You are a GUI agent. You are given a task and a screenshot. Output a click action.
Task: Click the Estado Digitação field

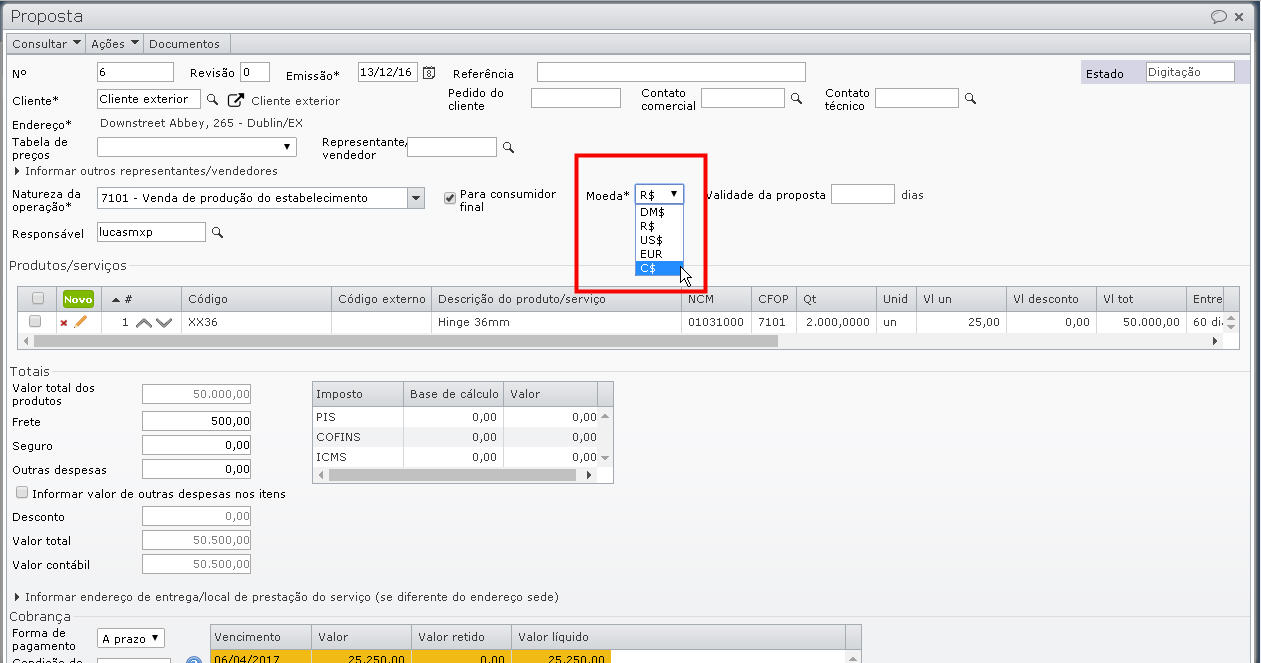(1190, 72)
